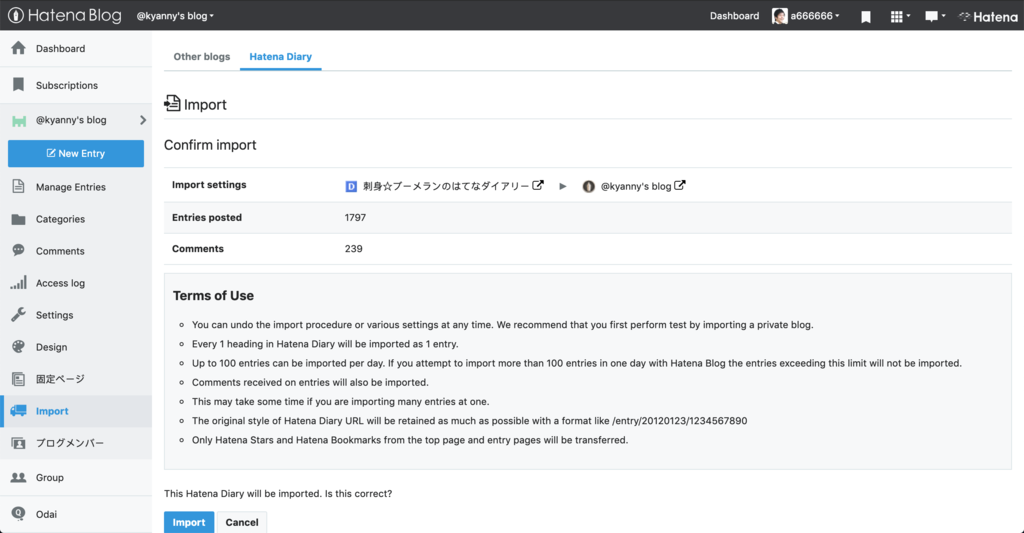The height and width of the screenshot is (533, 1024).
Task: Click the blue Import button
Action: coord(189,522)
